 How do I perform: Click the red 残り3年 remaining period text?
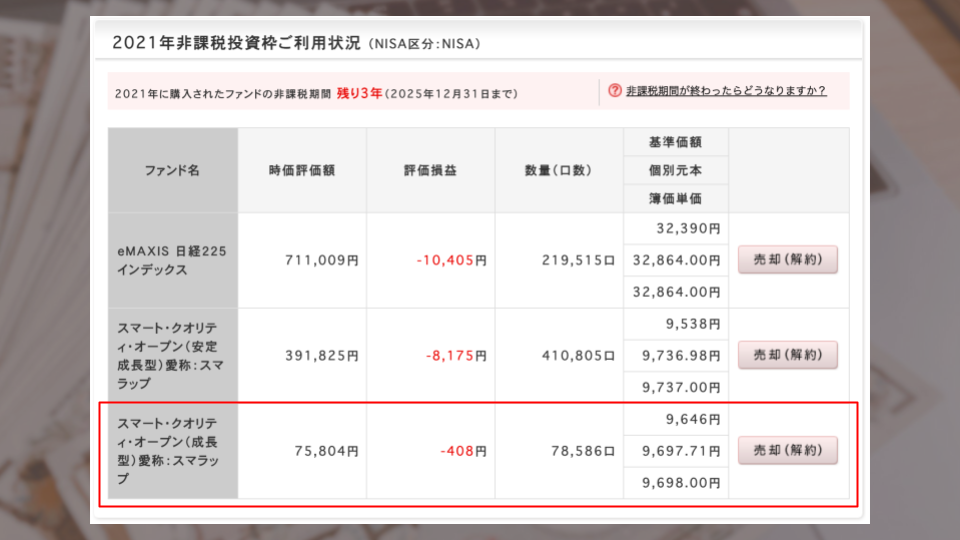point(360,93)
